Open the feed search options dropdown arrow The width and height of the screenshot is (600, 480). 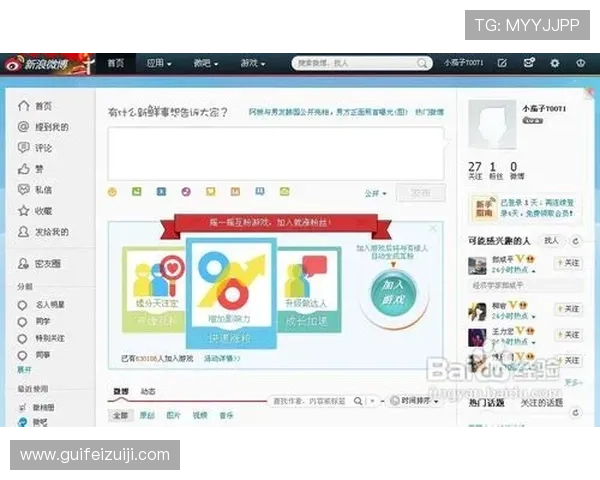tap(372, 401)
